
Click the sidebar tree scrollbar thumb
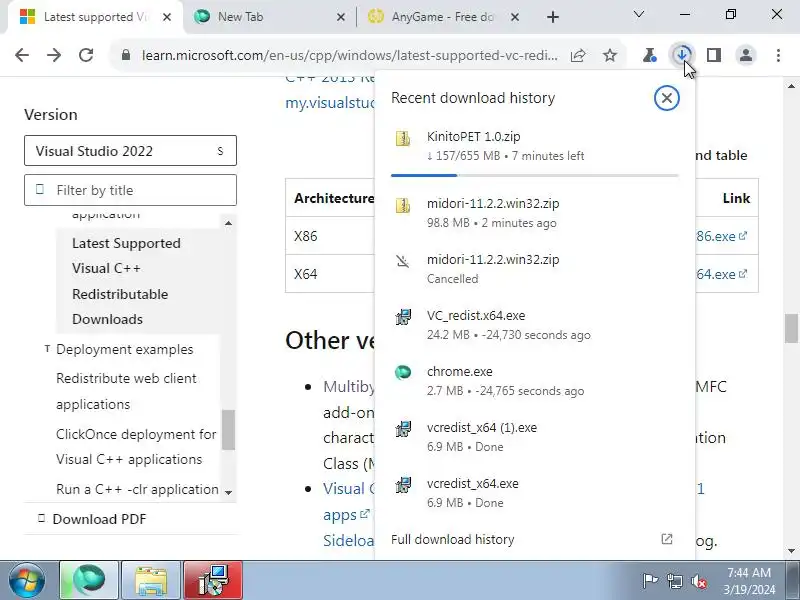tap(228, 430)
